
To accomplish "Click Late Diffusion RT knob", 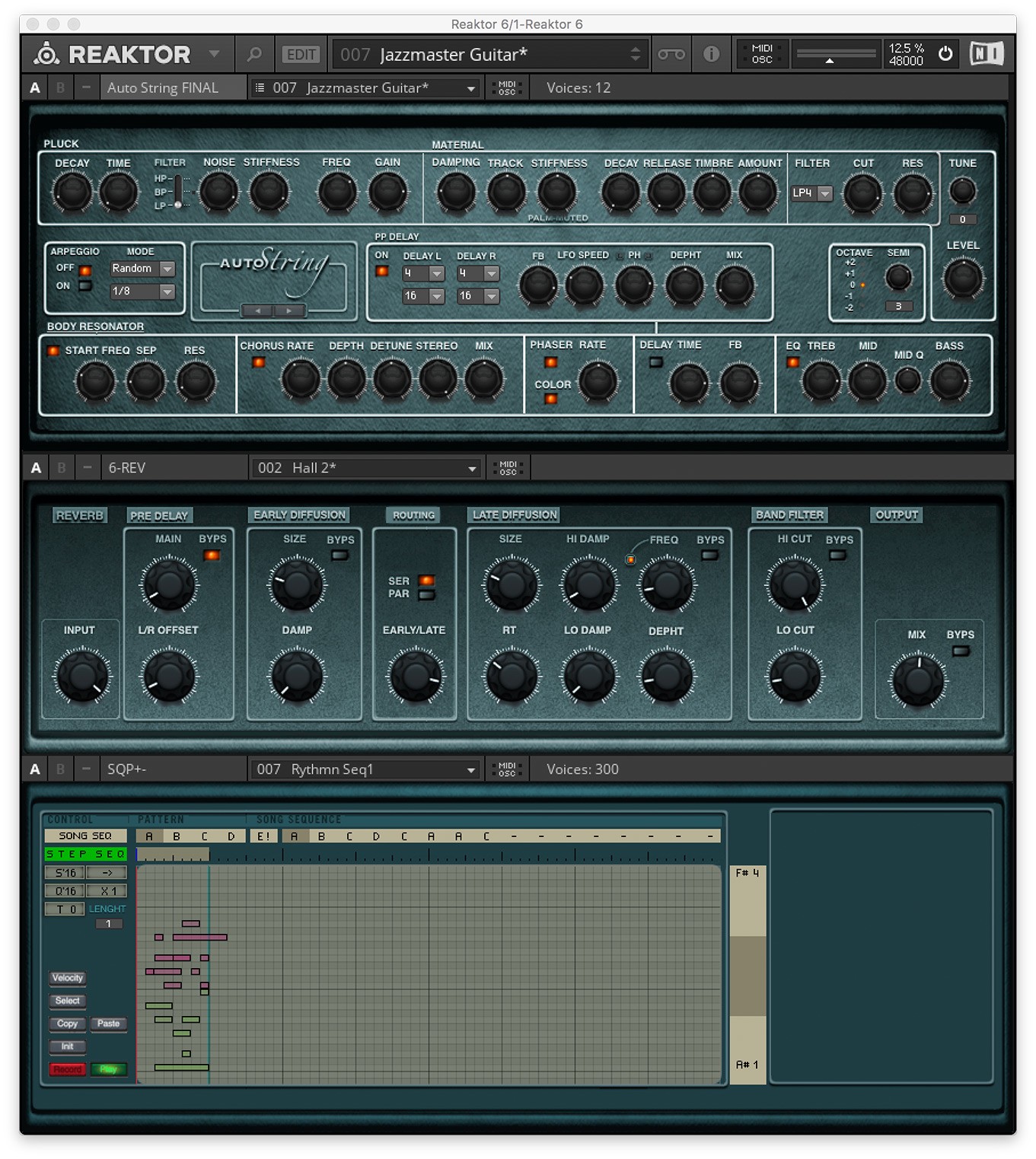I will pyautogui.click(x=512, y=676).
